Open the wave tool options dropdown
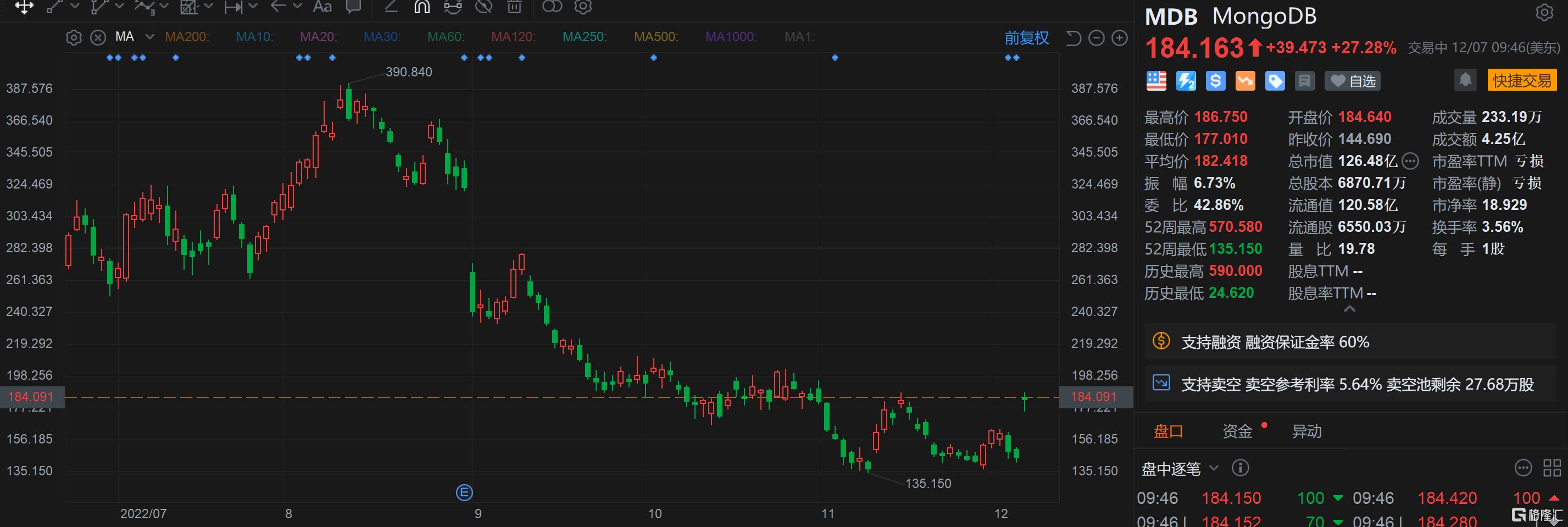Viewport: 1568px width, 527px height. [164, 6]
